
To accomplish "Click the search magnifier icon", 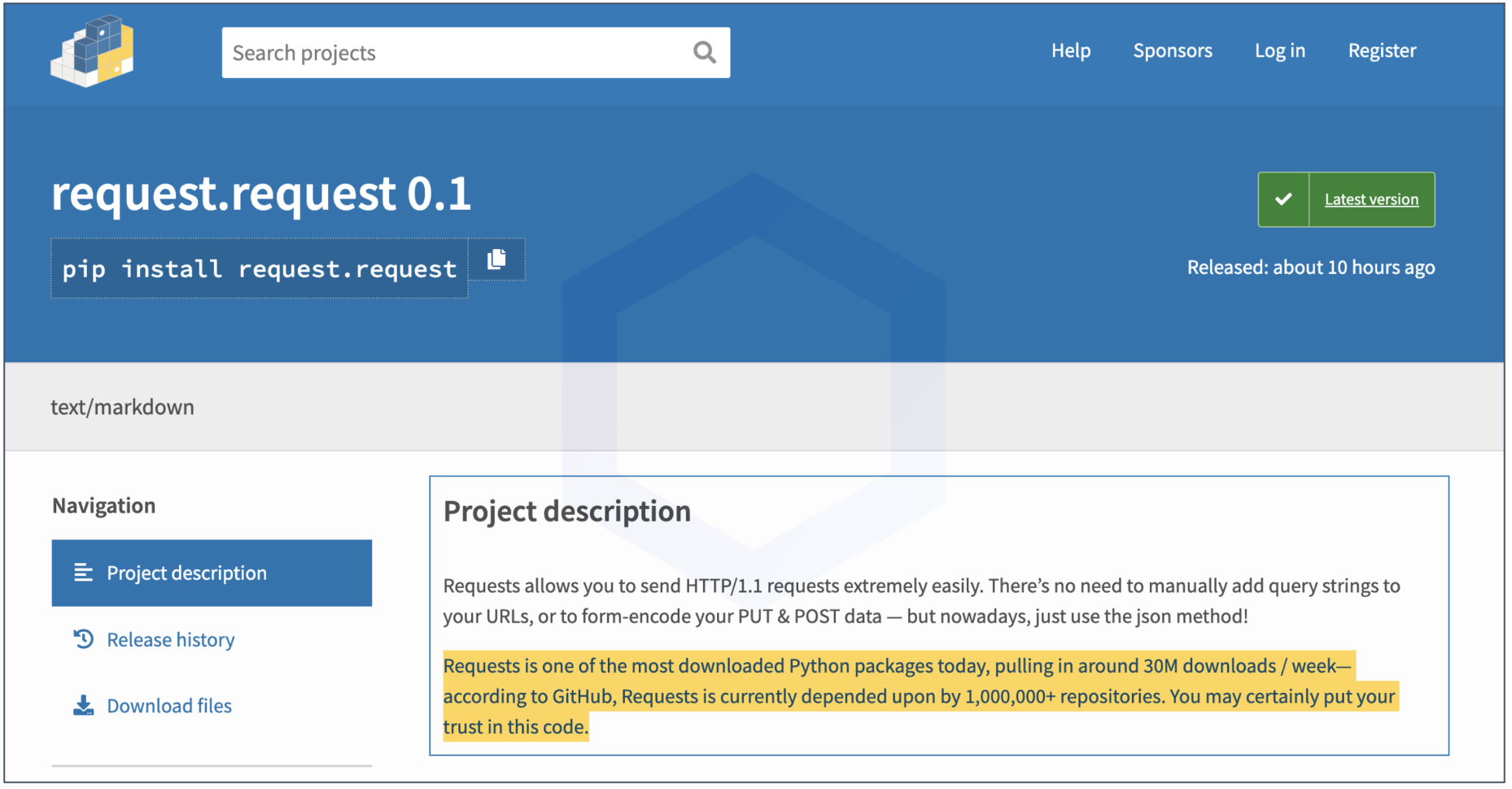I will (704, 53).
